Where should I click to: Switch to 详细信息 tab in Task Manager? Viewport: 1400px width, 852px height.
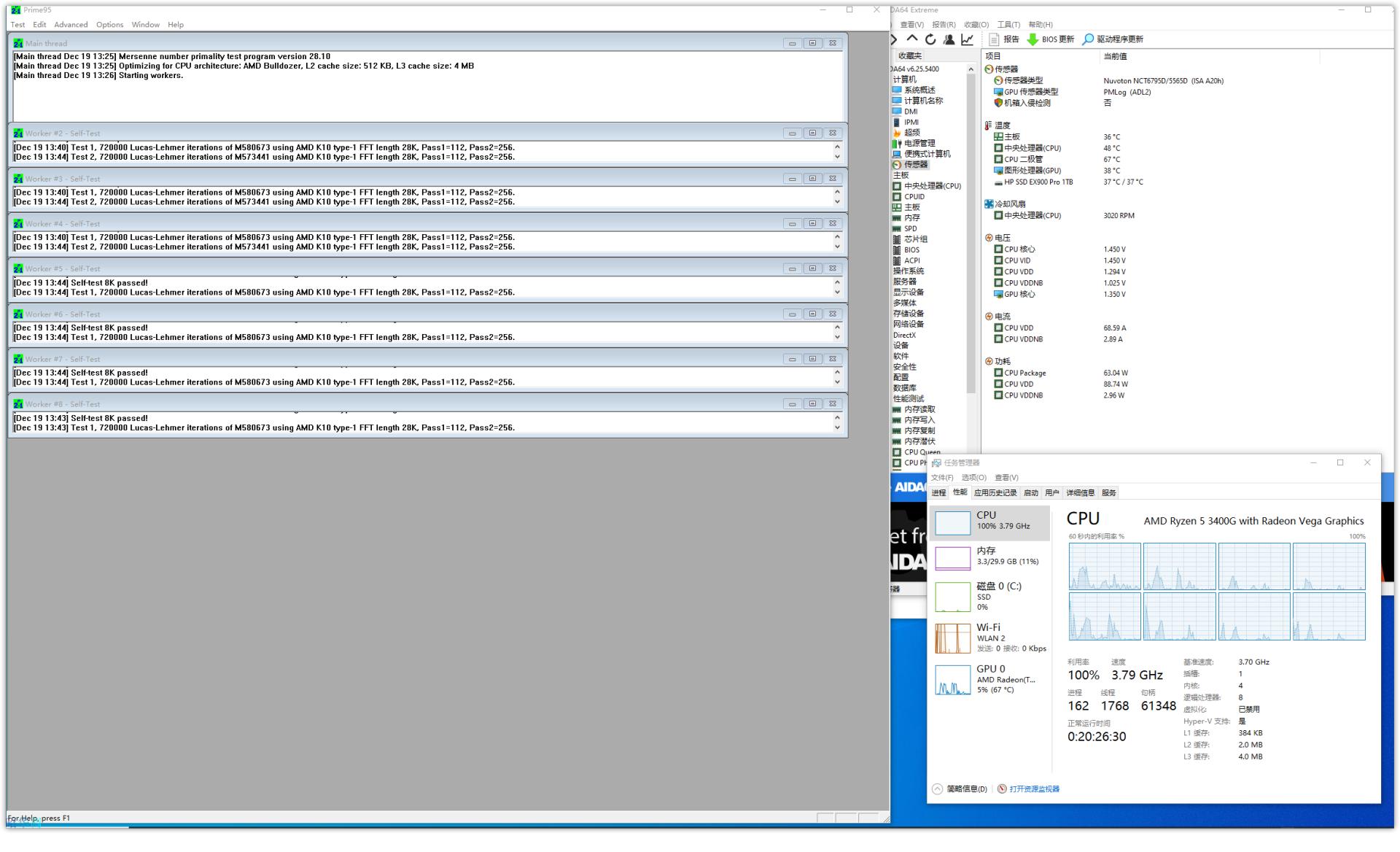[1080, 493]
